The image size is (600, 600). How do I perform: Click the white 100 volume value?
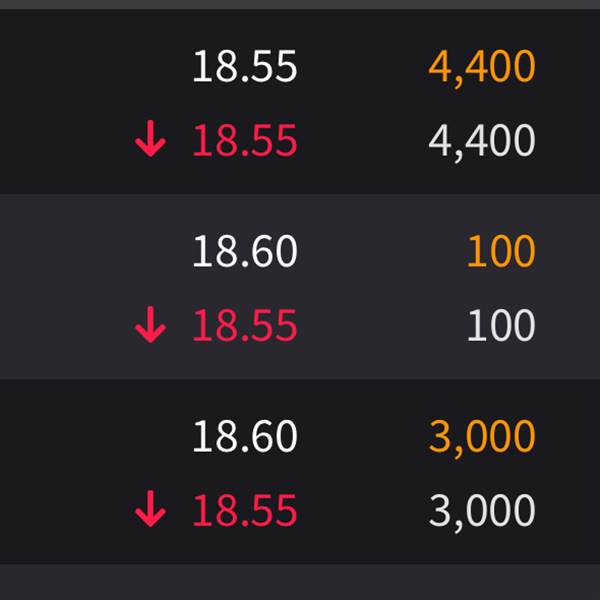point(501,326)
